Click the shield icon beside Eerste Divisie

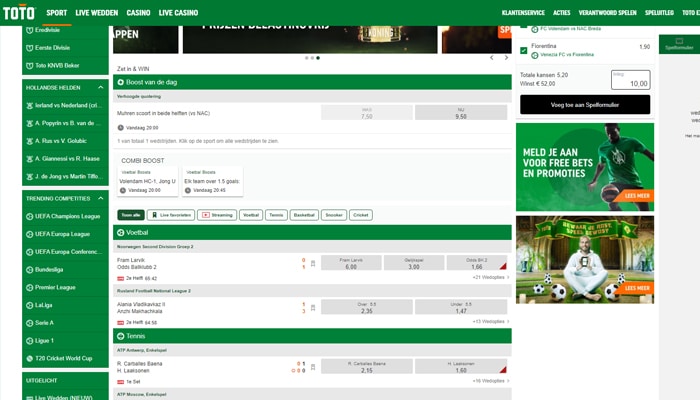(x=29, y=48)
